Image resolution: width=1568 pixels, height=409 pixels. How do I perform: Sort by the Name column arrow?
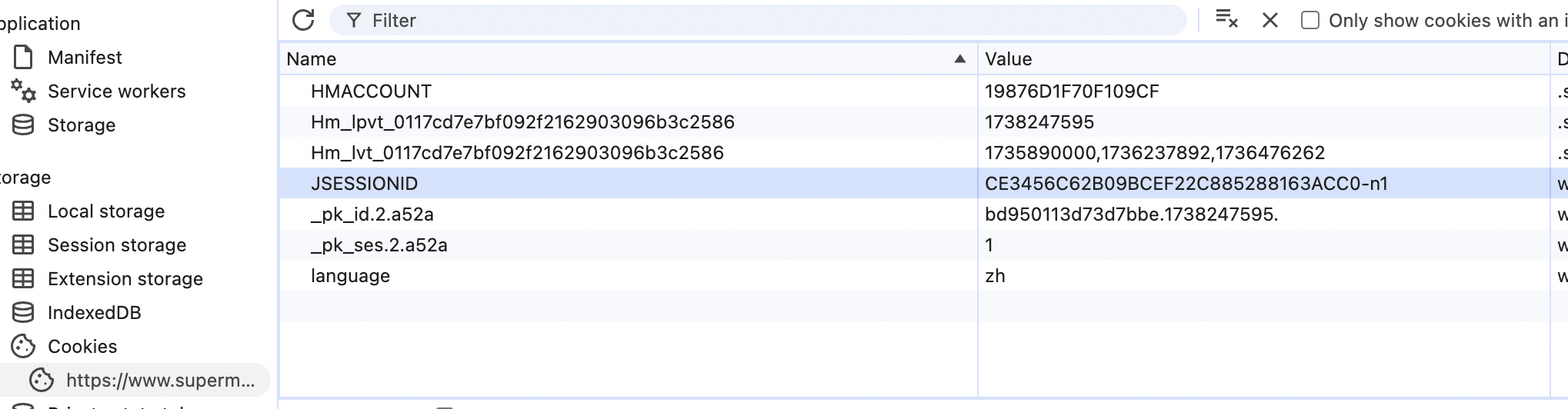click(x=959, y=59)
